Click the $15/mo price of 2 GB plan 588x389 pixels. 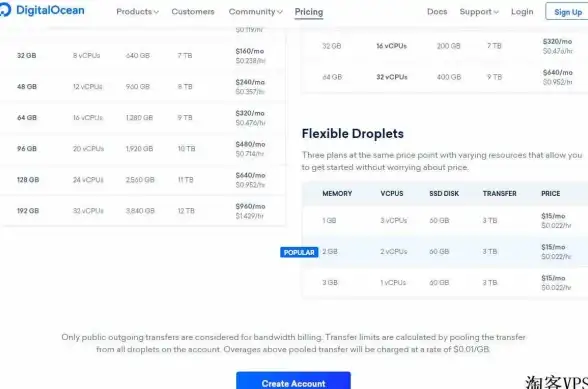pos(553,247)
